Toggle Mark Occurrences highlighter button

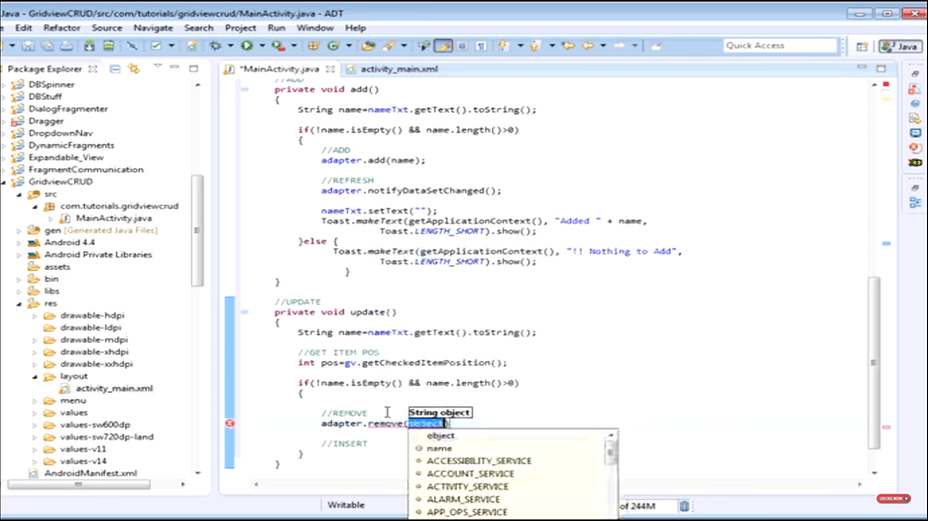[443, 46]
